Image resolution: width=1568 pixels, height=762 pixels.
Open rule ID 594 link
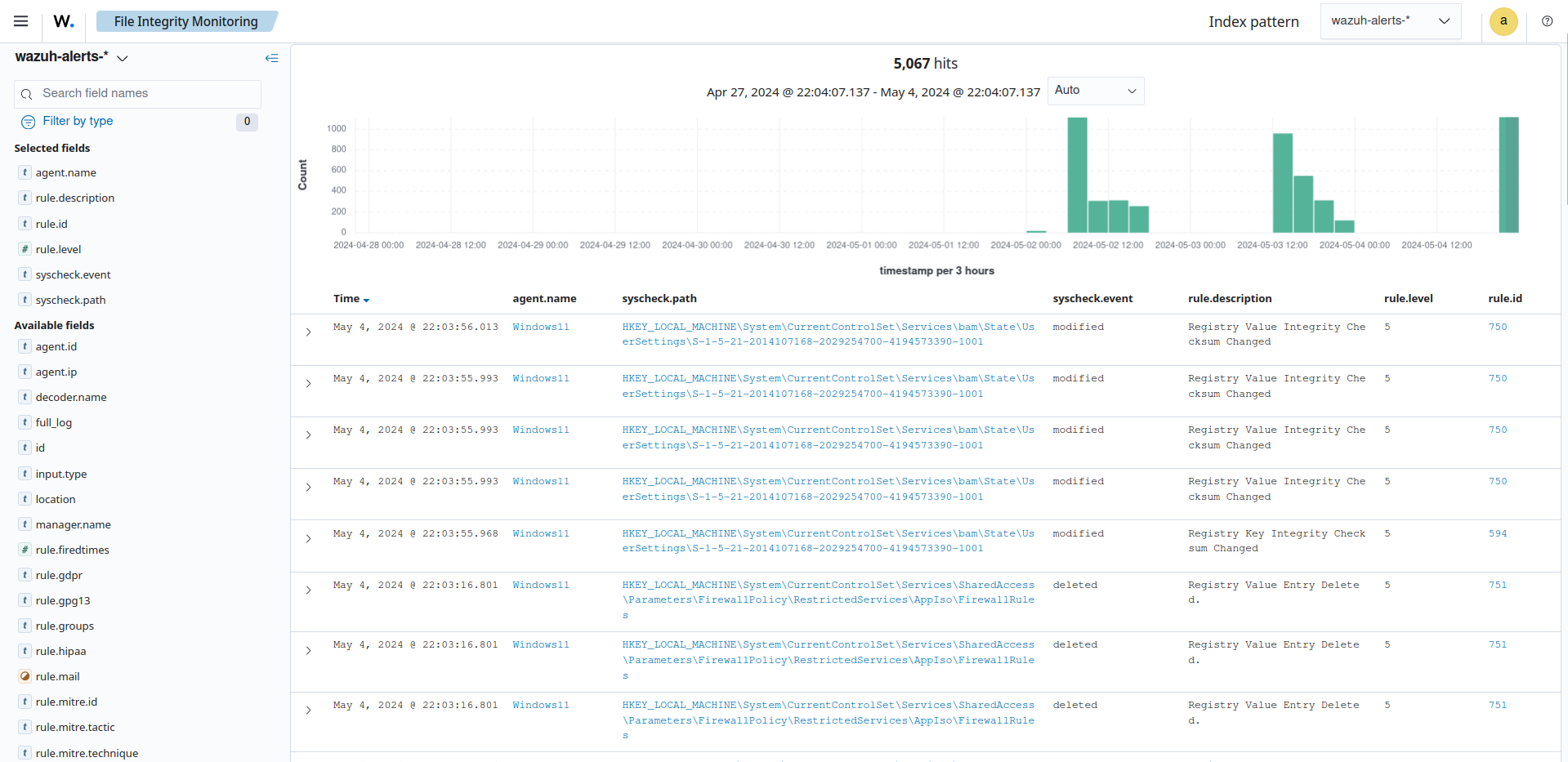coord(1497,533)
